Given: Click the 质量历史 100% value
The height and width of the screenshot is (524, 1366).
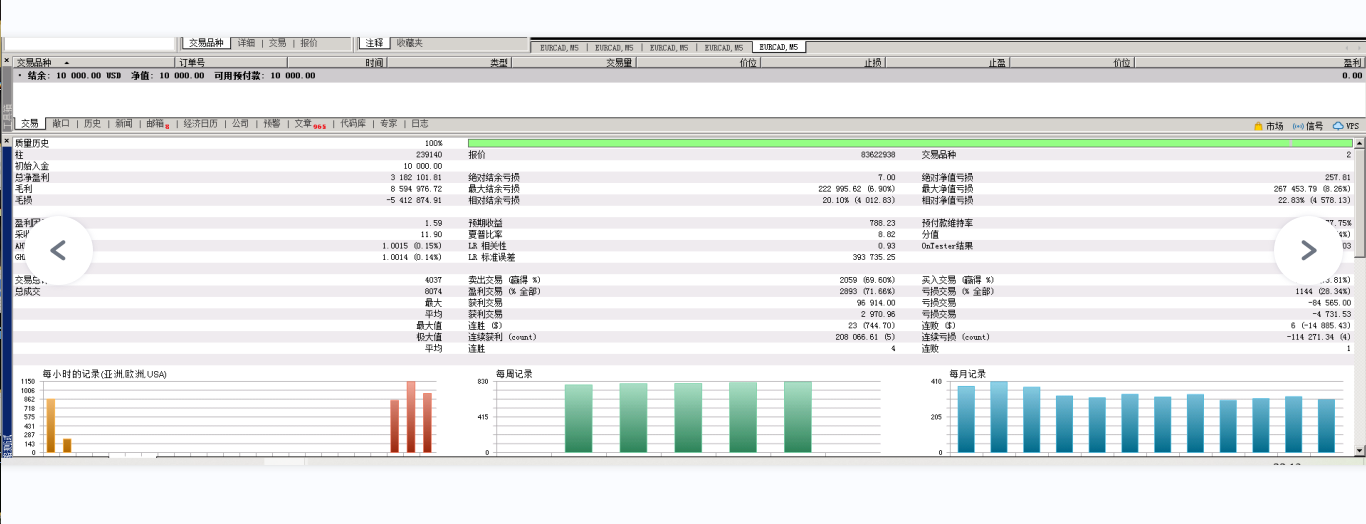Looking at the screenshot, I should 433,144.
